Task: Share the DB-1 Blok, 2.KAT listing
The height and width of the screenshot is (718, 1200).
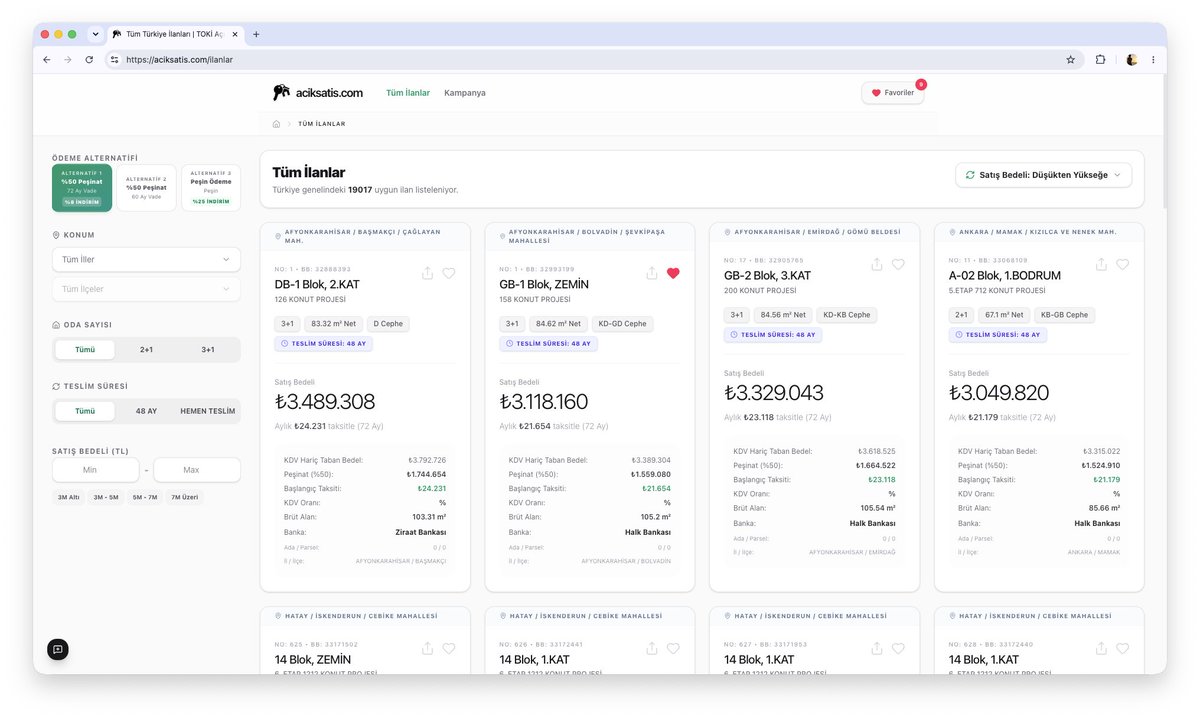Action: click(x=428, y=273)
